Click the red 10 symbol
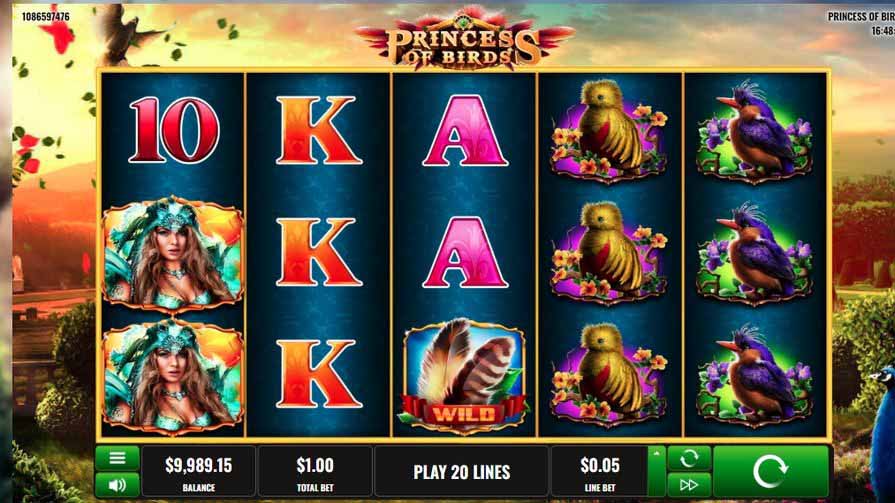 coord(174,130)
